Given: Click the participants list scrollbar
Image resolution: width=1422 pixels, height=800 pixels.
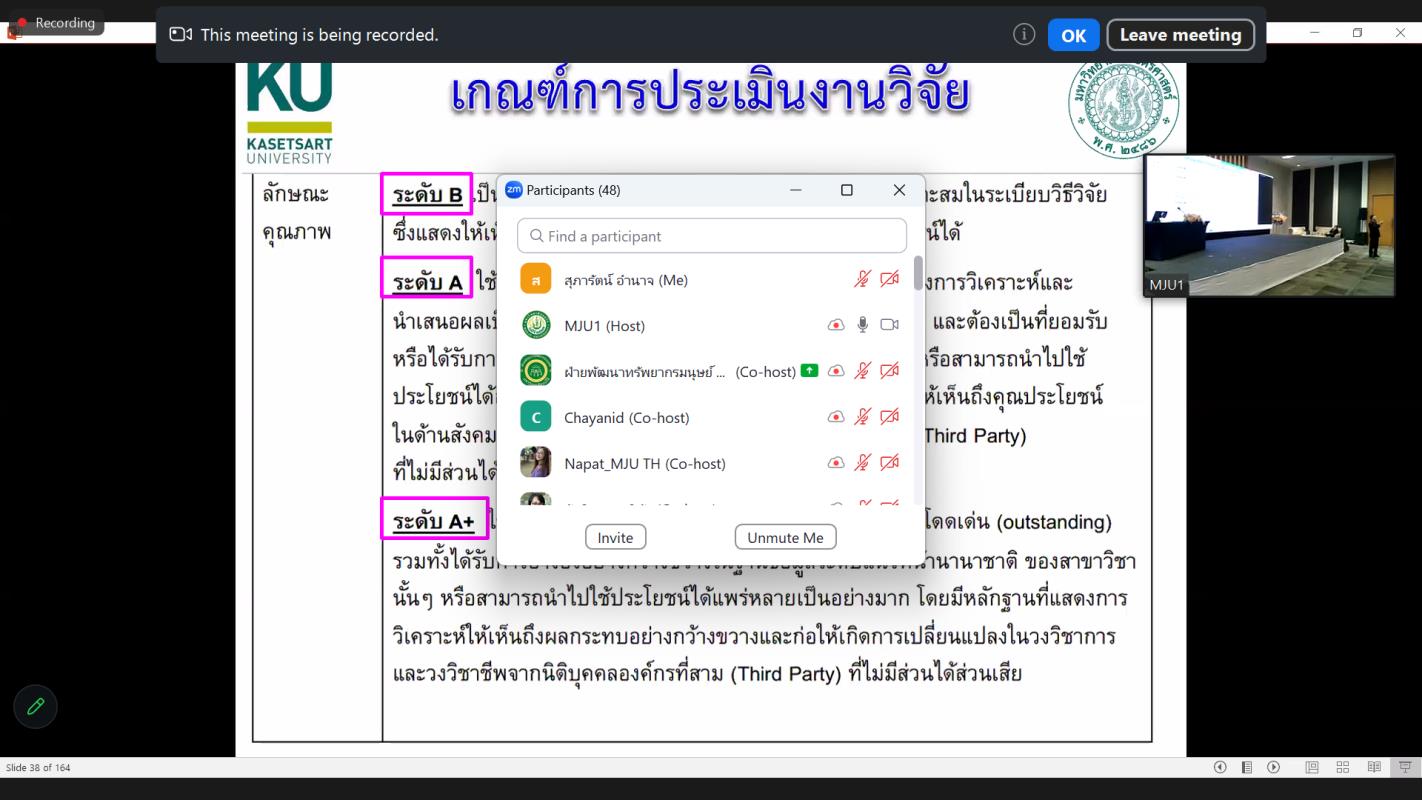Looking at the screenshot, I should pyautogui.click(x=918, y=274).
